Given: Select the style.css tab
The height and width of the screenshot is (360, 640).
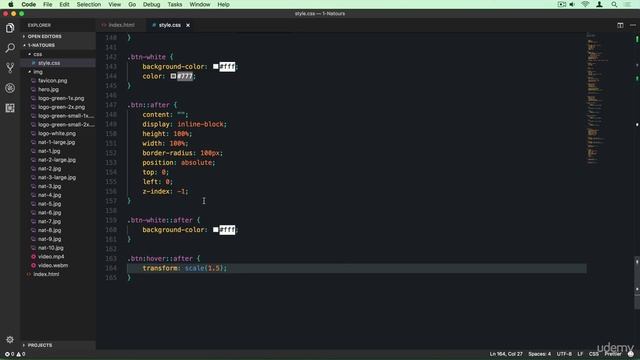Looking at the screenshot, I should click(169, 25).
